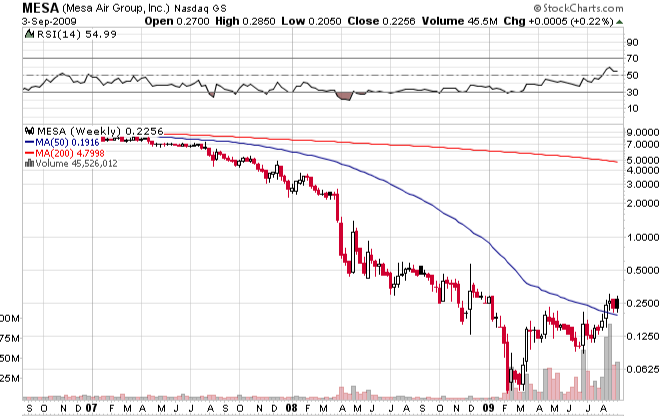Click the RSI axis label 30
The height and width of the screenshot is (416, 665).
[x=632, y=92]
